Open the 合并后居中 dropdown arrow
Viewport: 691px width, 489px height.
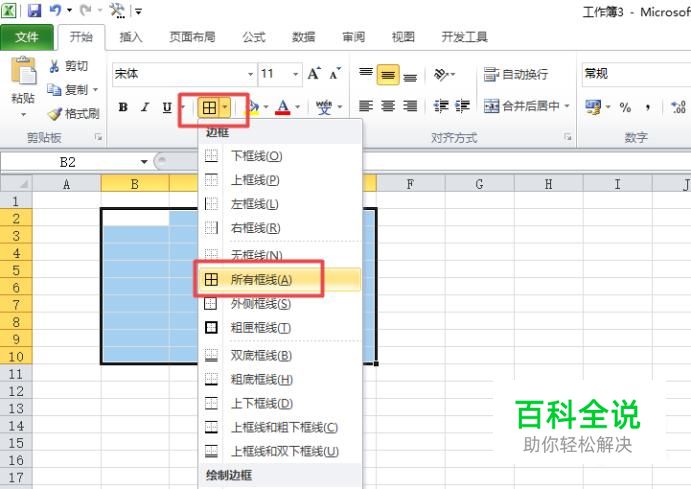[x=567, y=106]
